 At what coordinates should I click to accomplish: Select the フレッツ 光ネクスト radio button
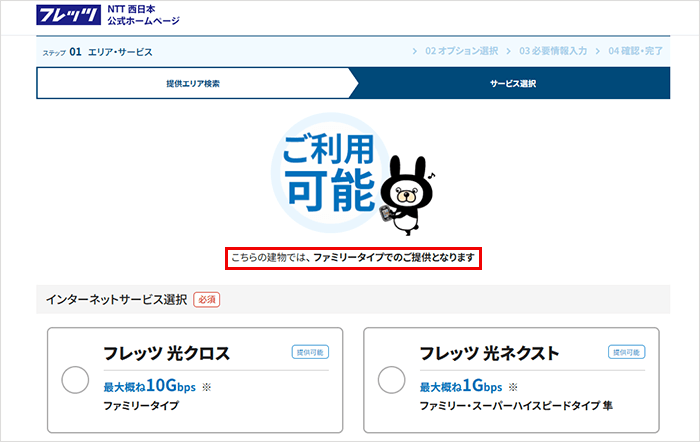click(x=394, y=381)
